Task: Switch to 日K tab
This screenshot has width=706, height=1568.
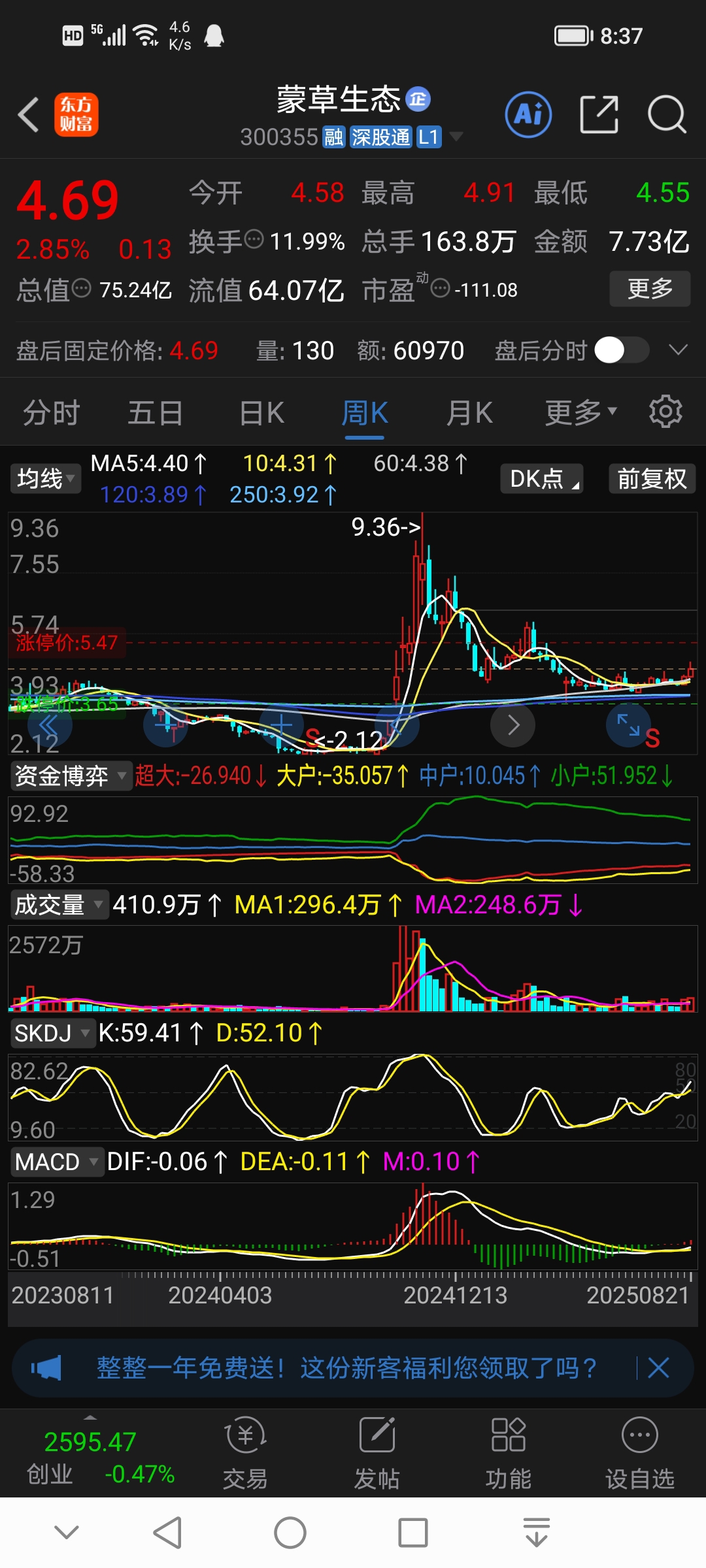Action: (x=261, y=413)
